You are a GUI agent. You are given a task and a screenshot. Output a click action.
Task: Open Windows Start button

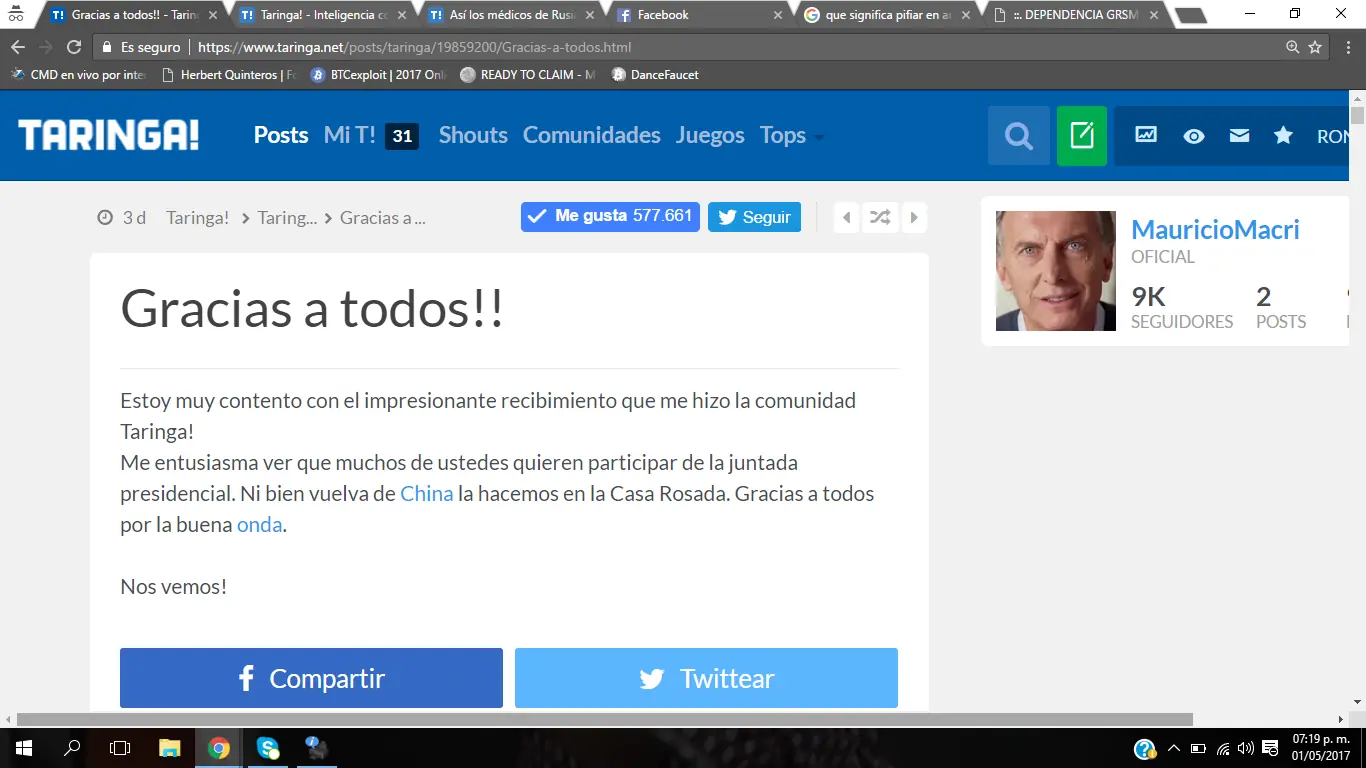23,748
